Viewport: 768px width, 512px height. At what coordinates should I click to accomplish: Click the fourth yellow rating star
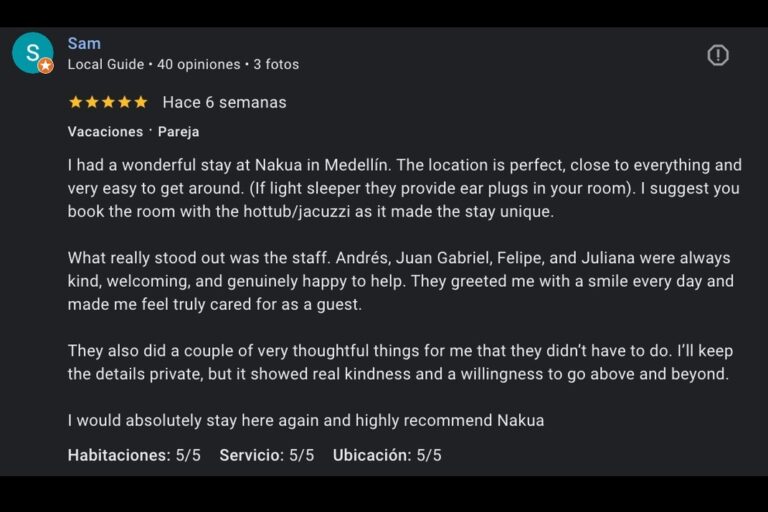point(124,102)
